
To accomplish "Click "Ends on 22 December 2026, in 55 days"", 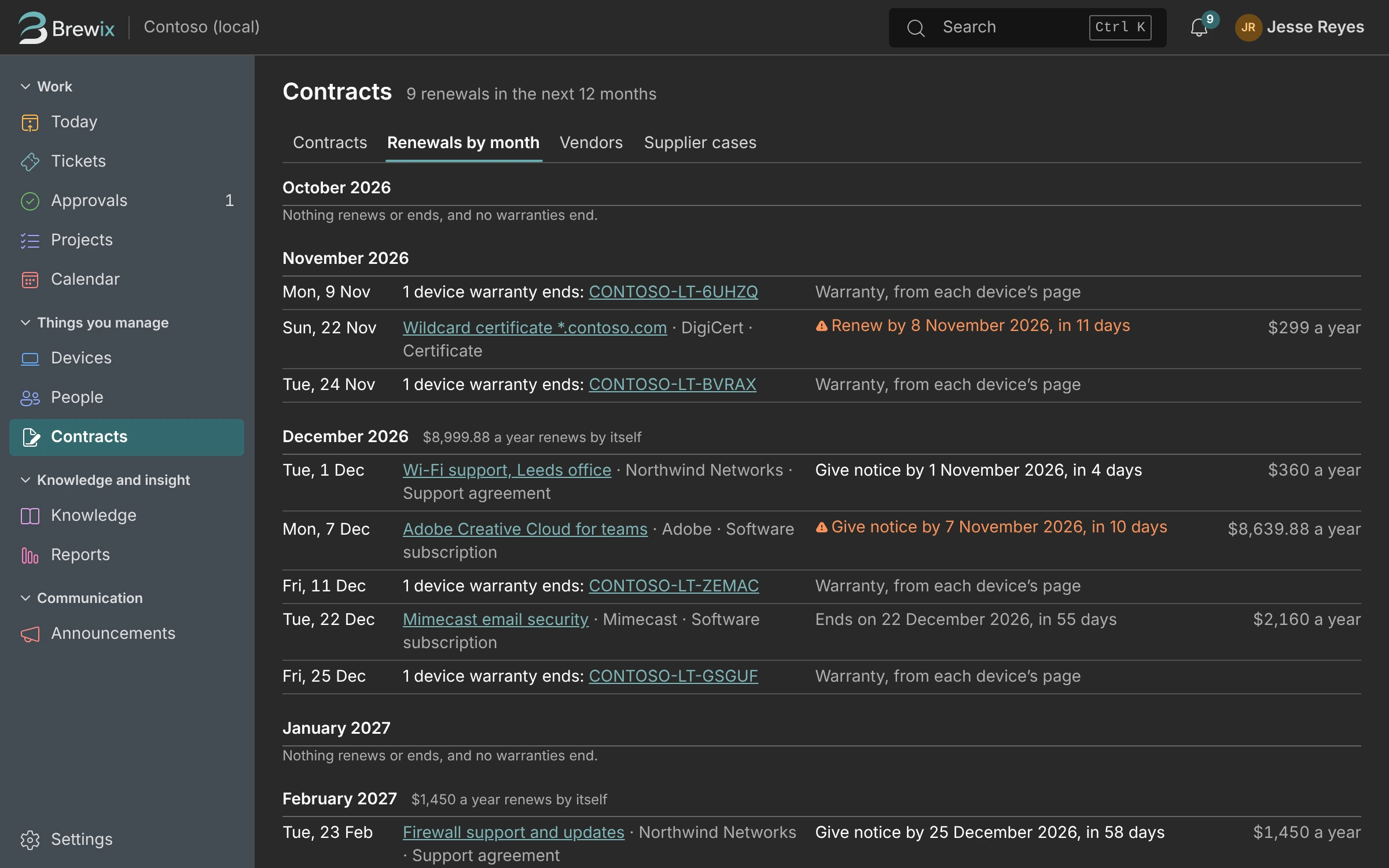I will 966,620.
